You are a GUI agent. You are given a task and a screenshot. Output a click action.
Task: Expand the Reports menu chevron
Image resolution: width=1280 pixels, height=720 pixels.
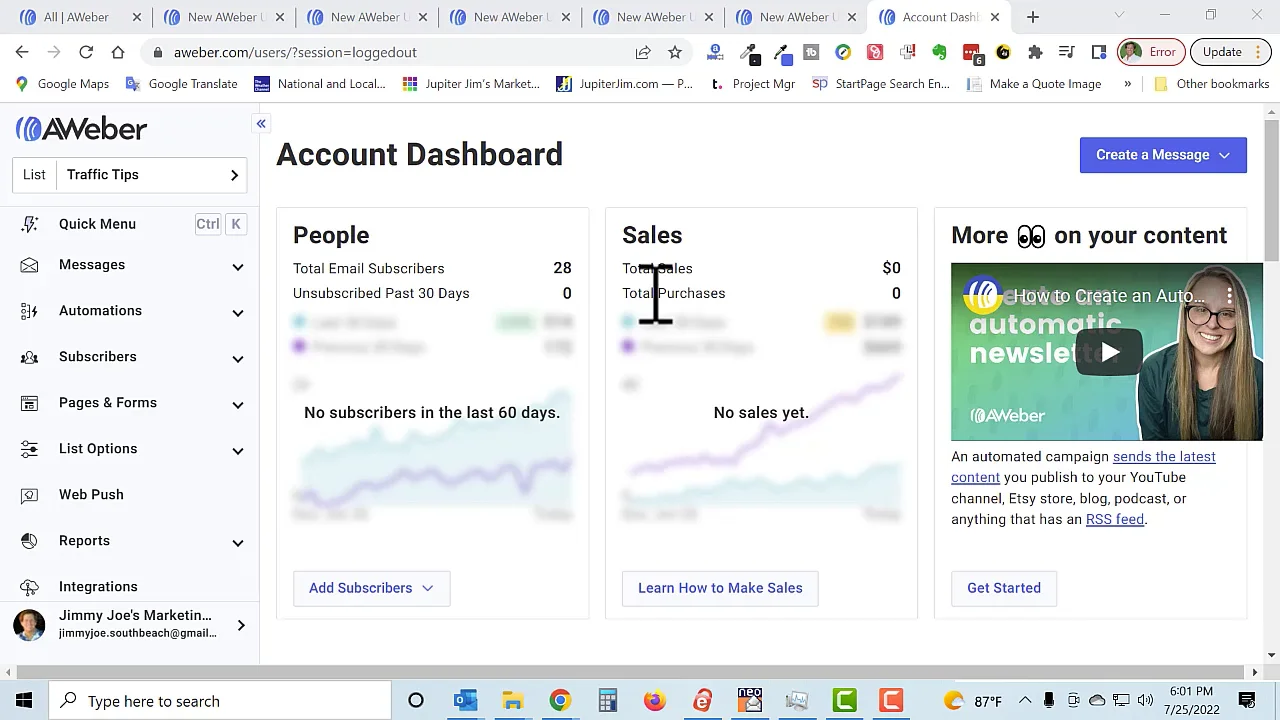[238, 542]
